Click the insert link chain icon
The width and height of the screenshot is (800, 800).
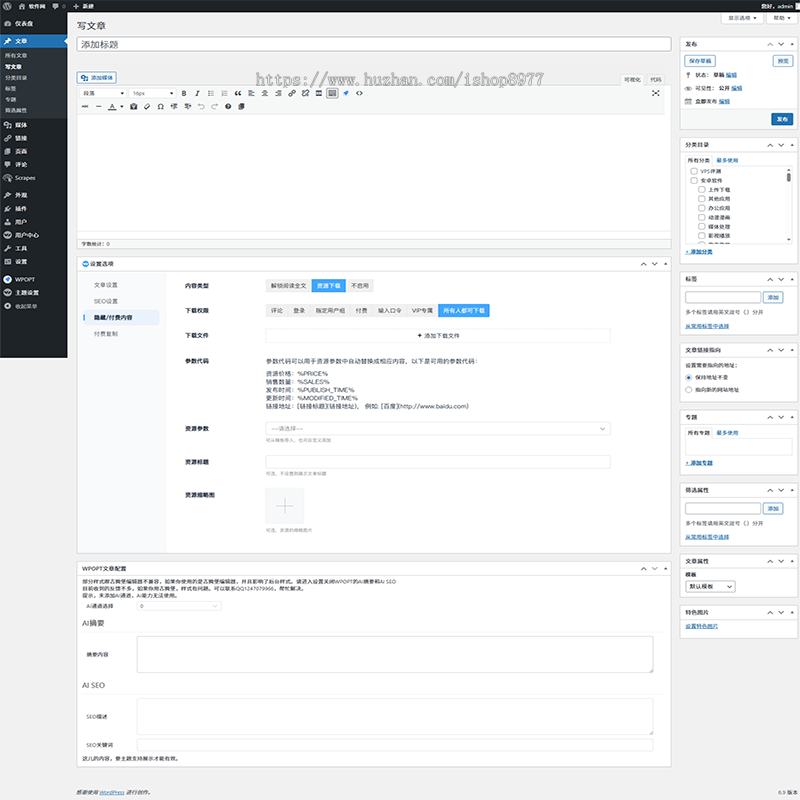pyautogui.click(x=292, y=93)
